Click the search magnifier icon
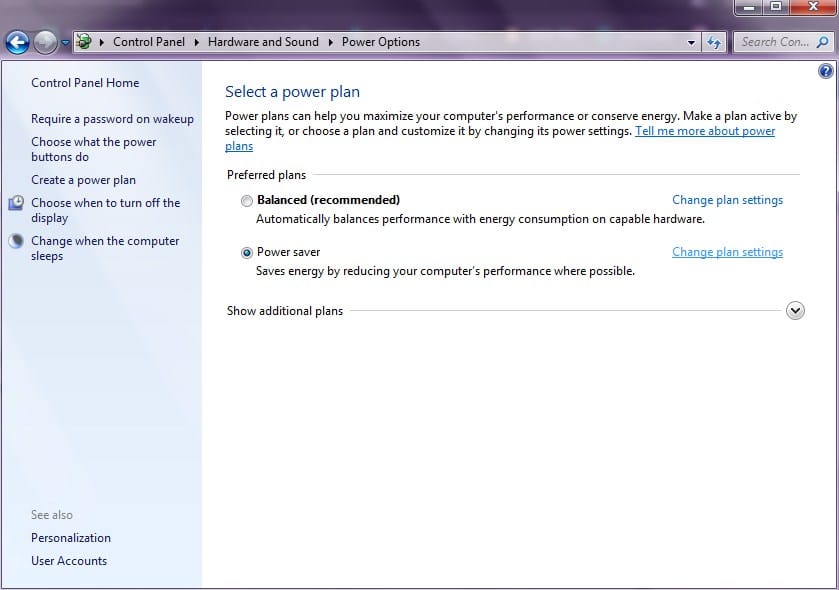 point(822,42)
